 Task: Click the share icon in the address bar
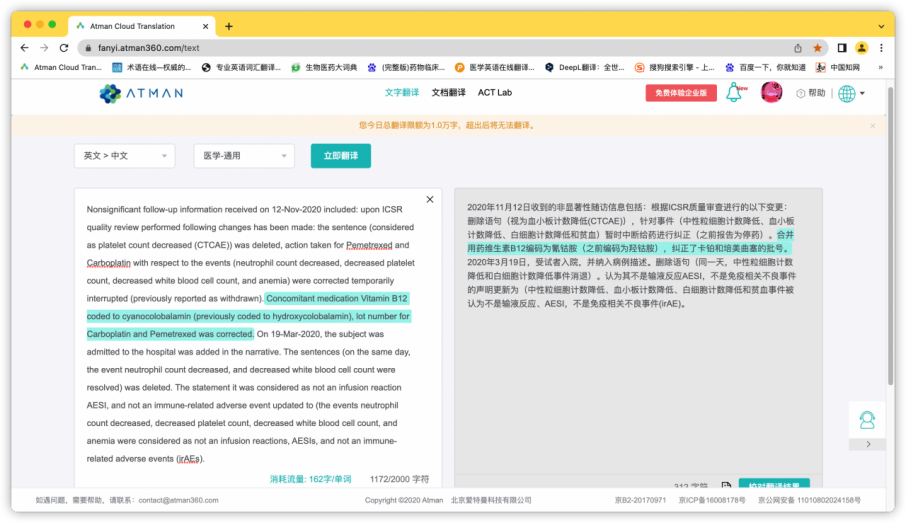(x=798, y=48)
